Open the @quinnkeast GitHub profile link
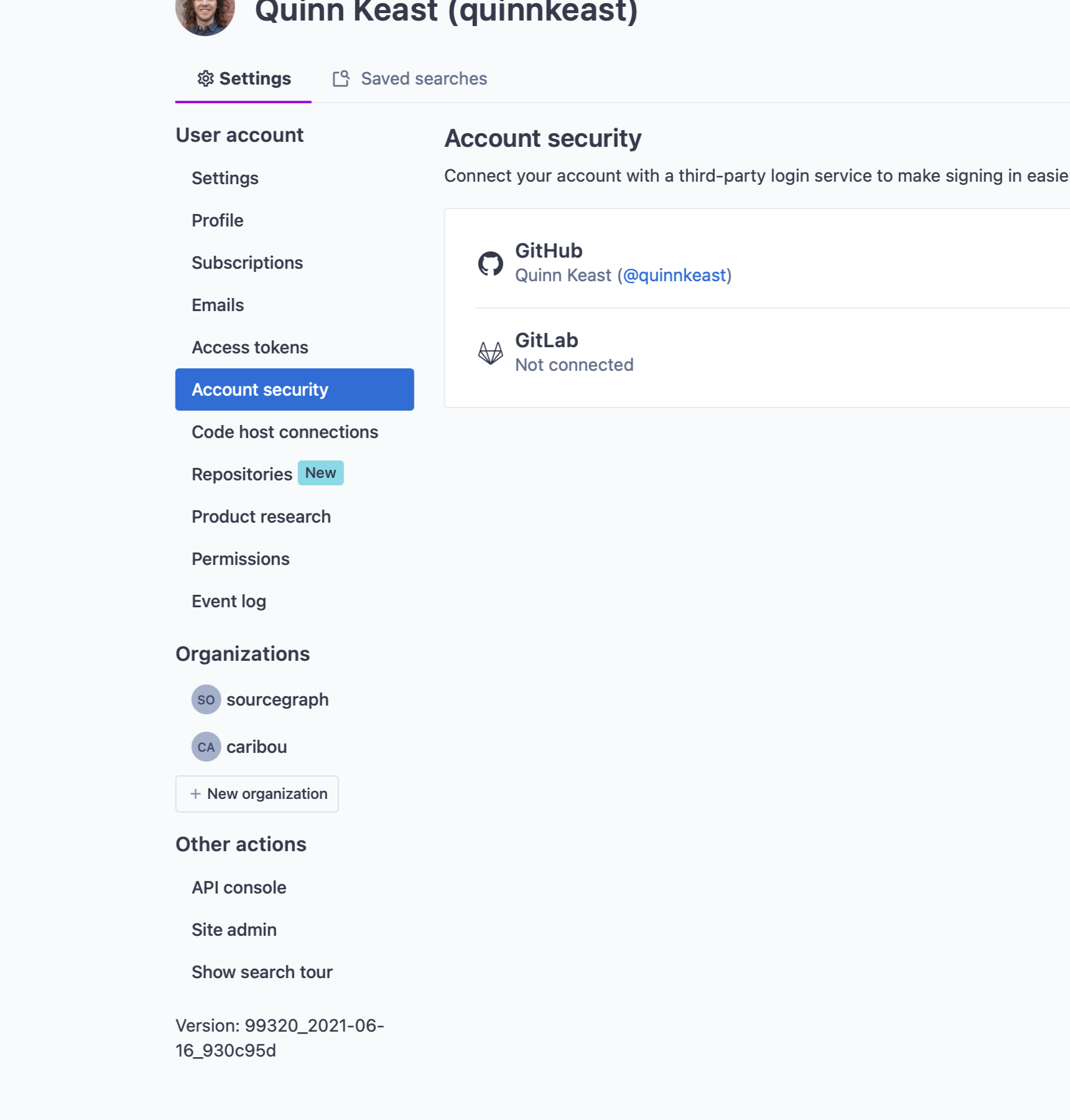The width and height of the screenshot is (1070, 1120). point(674,276)
